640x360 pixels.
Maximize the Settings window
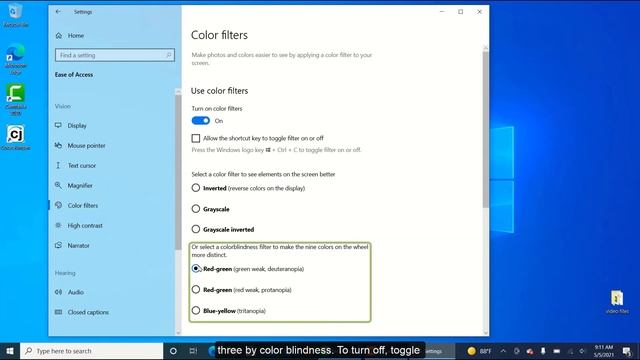[460, 12]
